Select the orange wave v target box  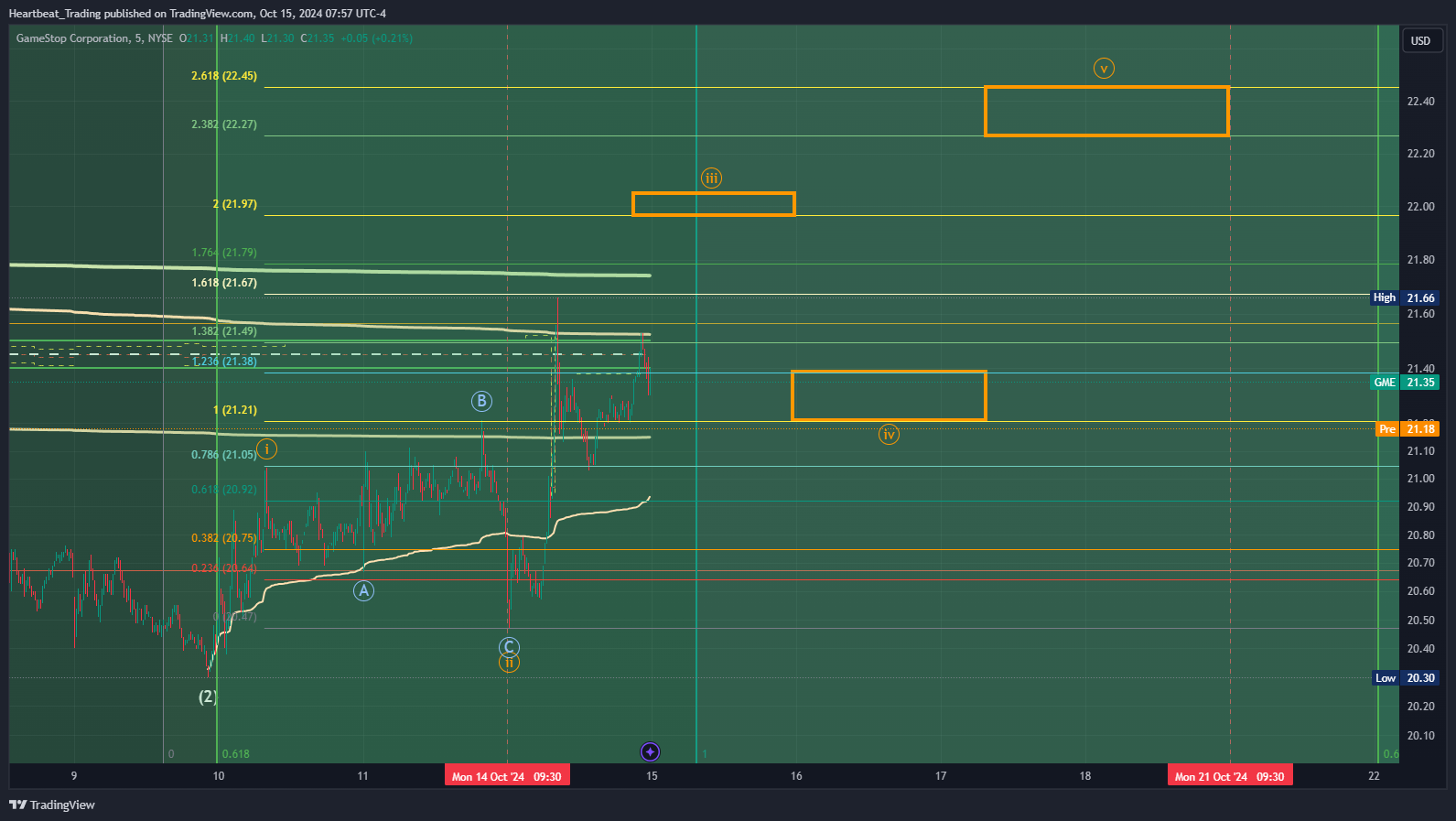pyautogui.click(x=1106, y=112)
